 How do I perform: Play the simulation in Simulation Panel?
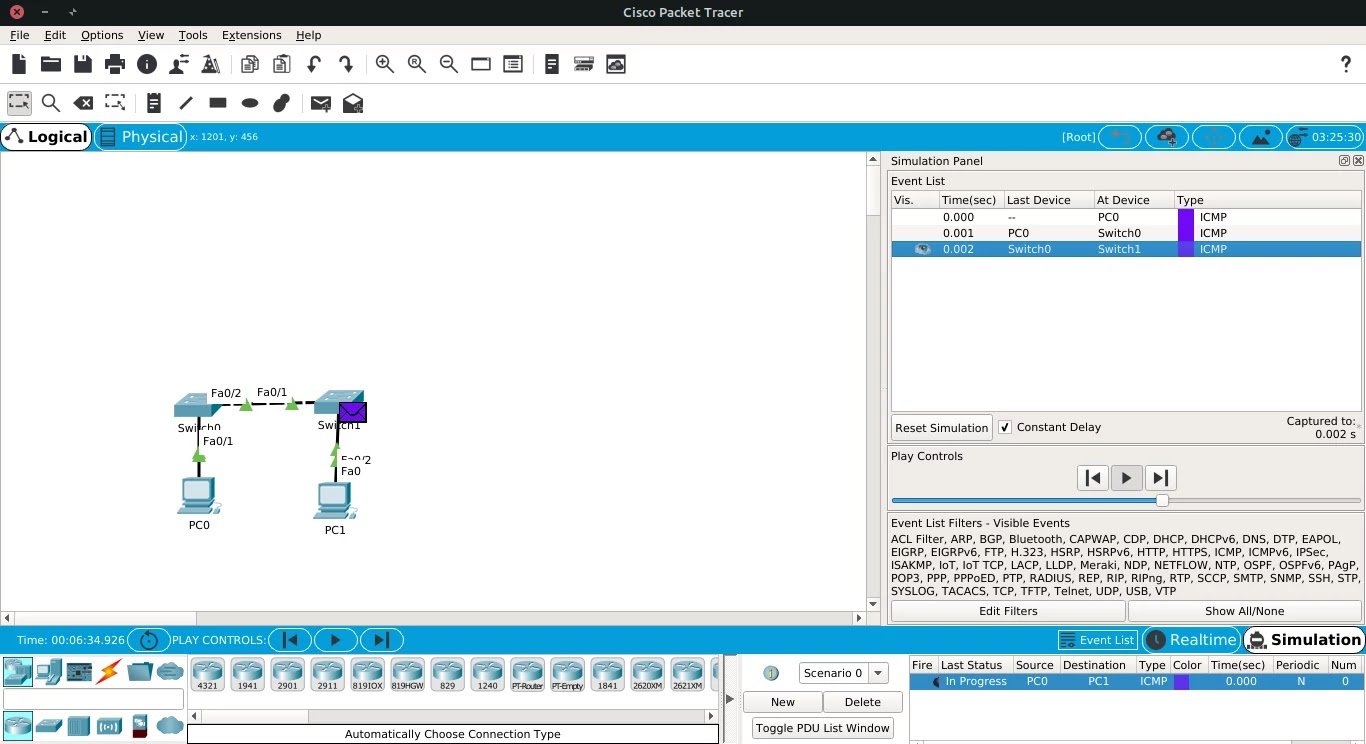point(1126,478)
